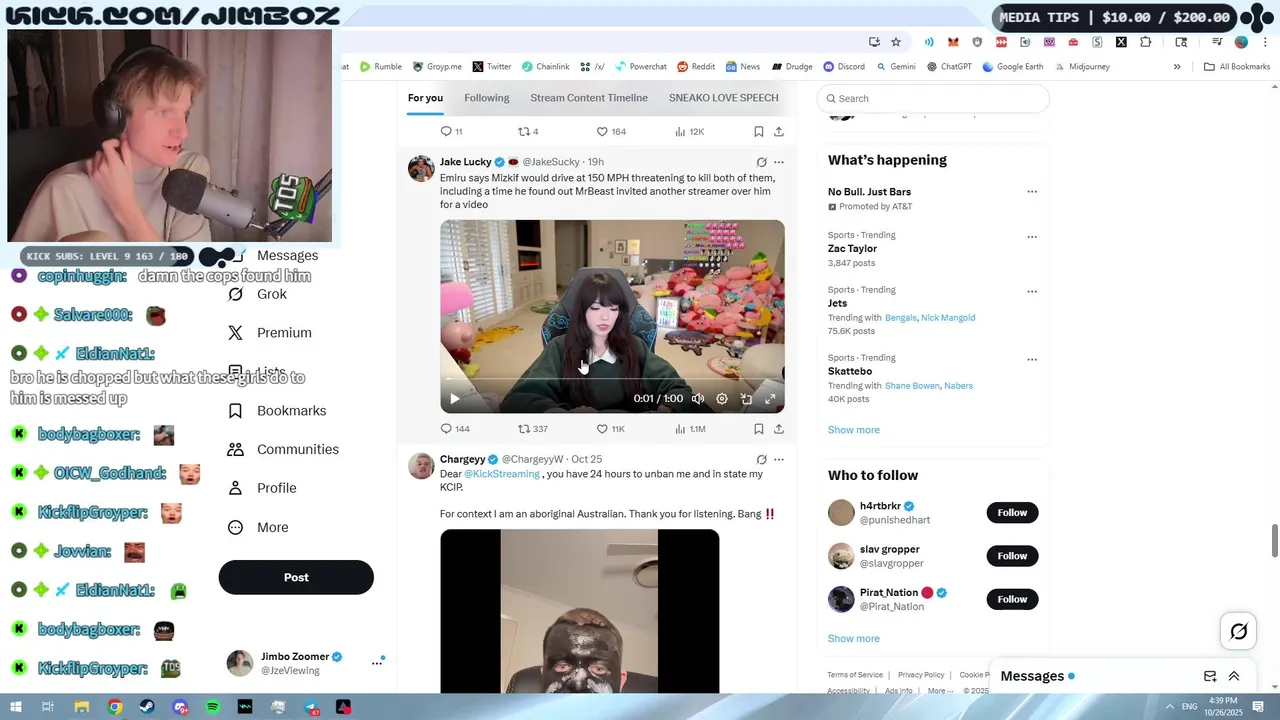Viewport: 1280px width, 720px height.
Task: Open Windows Start menu
Action: point(15,707)
